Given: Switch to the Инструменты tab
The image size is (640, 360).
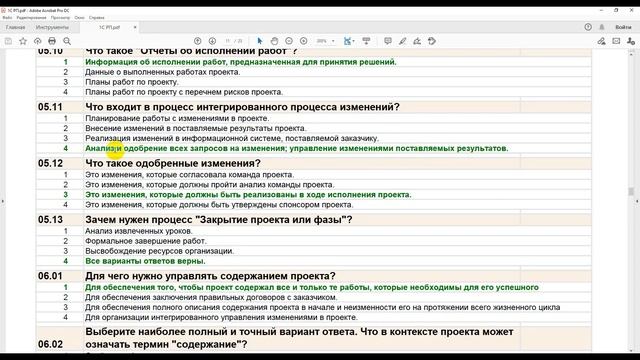Looking at the screenshot, I should [52, 27].
